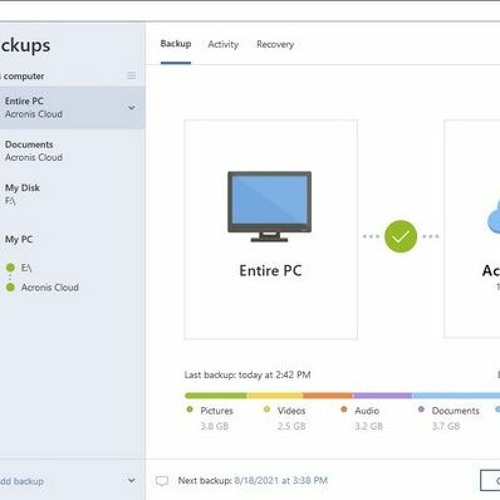
Task: Click the Videos legend dot
Action: coord(267,409)
